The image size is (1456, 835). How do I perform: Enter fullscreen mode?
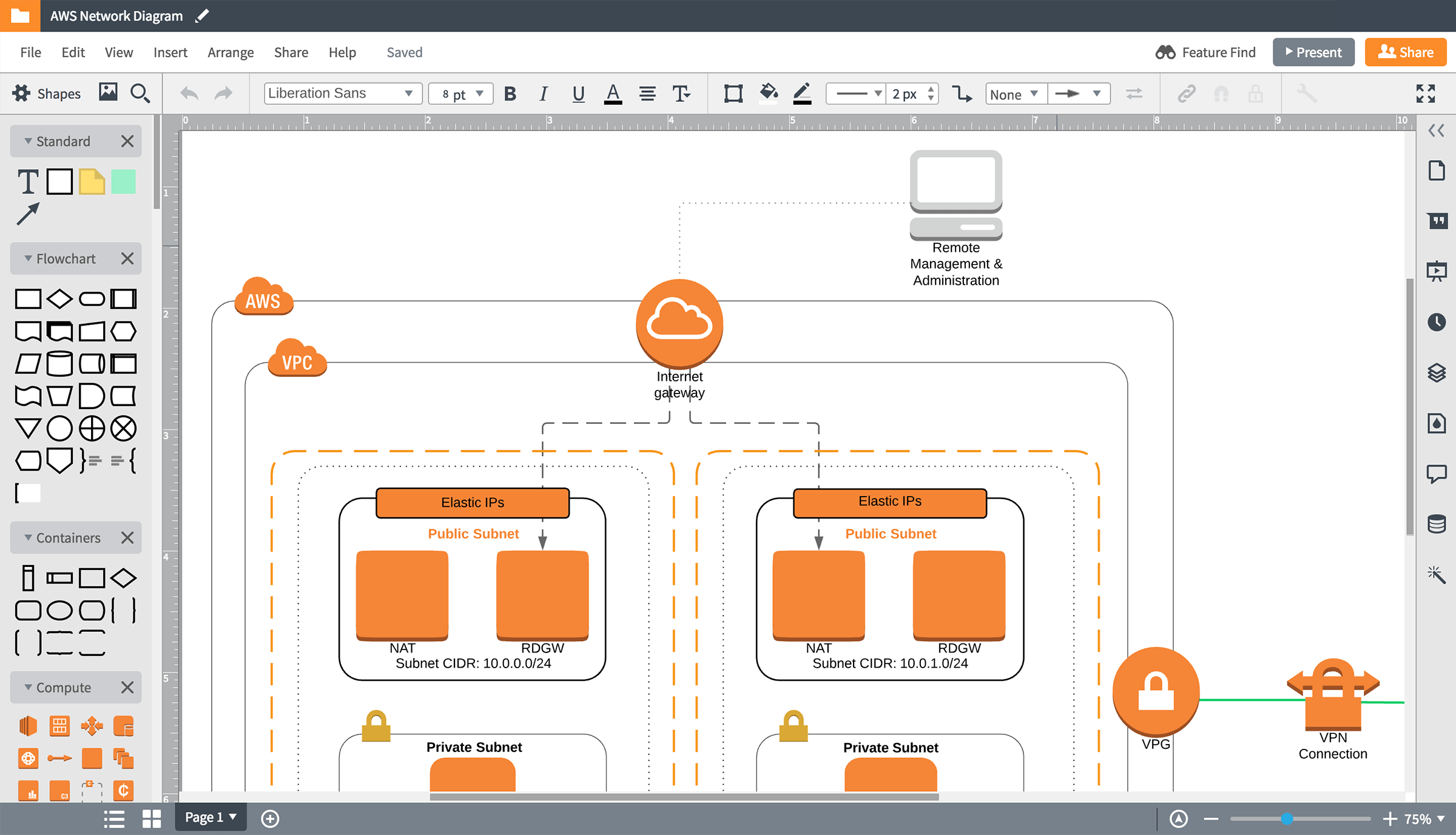coord(1426,93)
